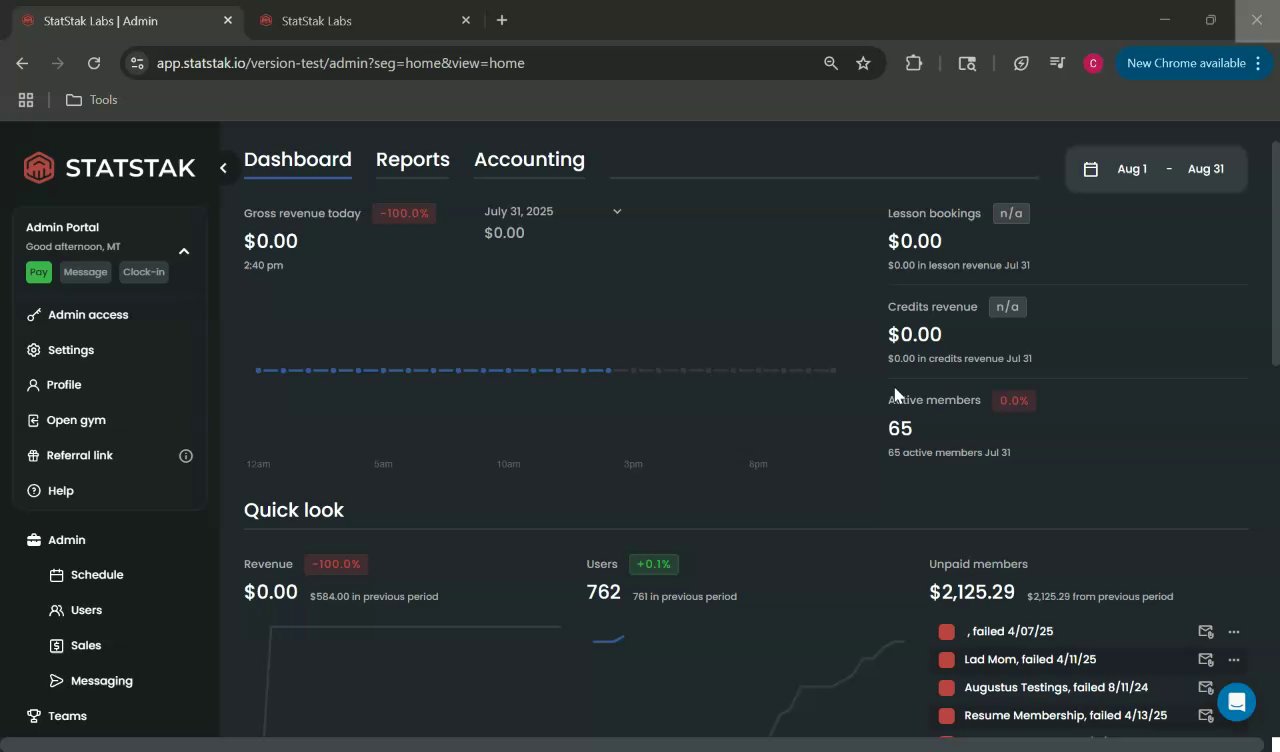Click the mail icon on Lad Mom row
1280x752 pixels.
tap(1206, 660)
